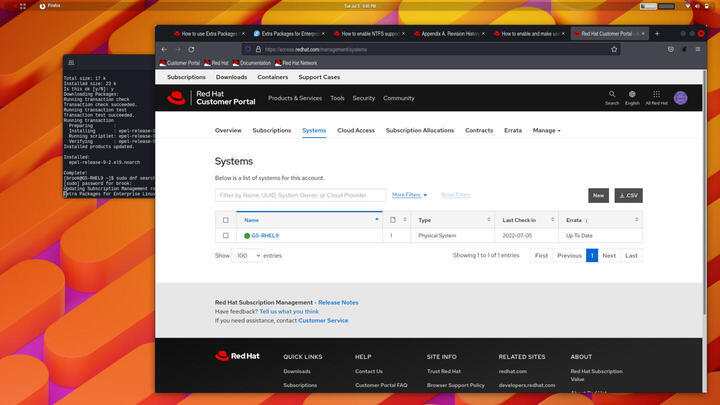
Task: Open the Firefox hamburger menu
Action: coord(698,49)
